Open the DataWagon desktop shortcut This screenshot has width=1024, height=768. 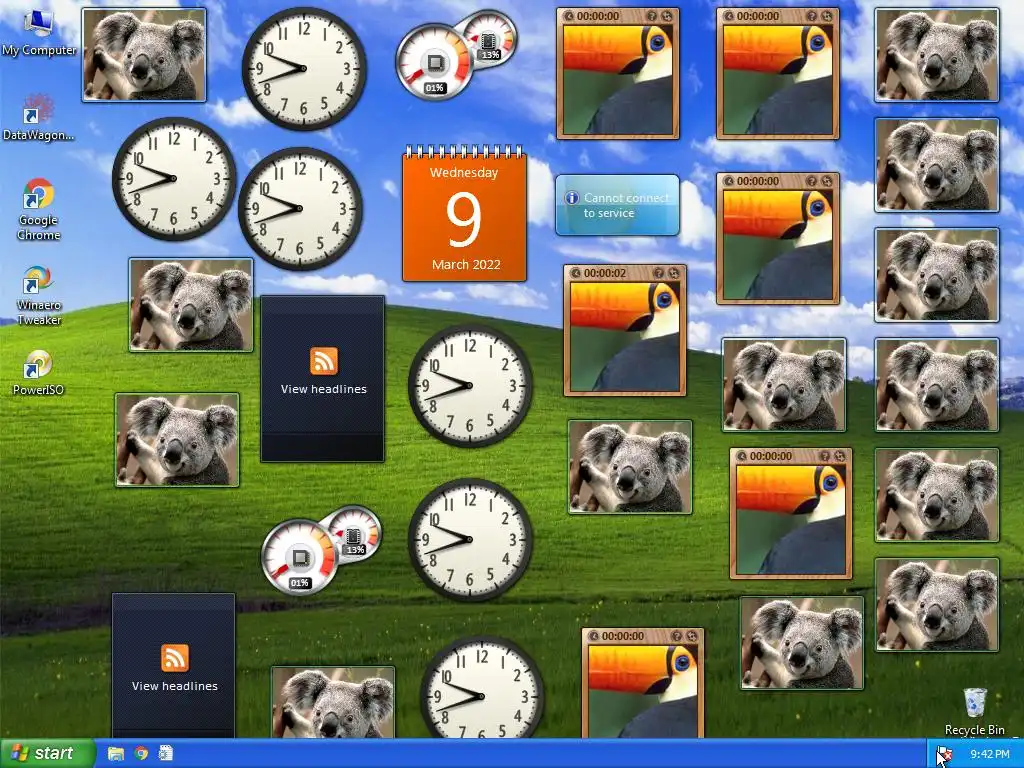[39, 119]
